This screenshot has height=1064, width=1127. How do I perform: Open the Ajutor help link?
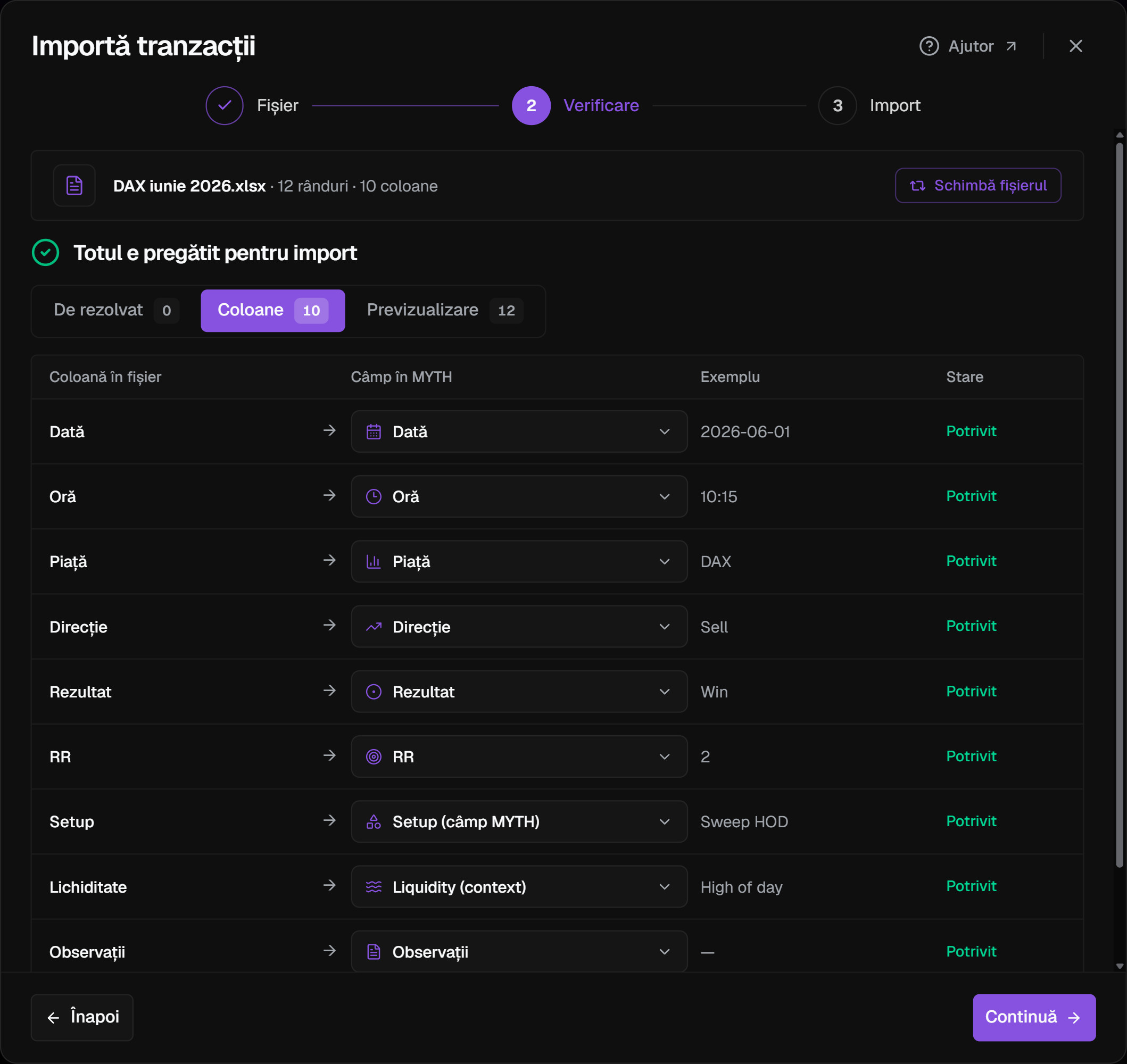(x=968, y=46)
